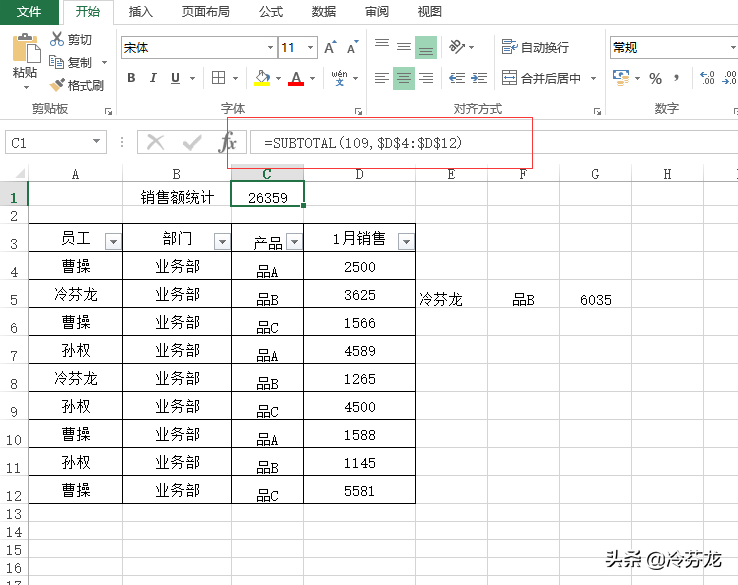Screen dimensions: 738x585
Task: Open the 产品 filter dropdown
Action: tap(294, 242)
